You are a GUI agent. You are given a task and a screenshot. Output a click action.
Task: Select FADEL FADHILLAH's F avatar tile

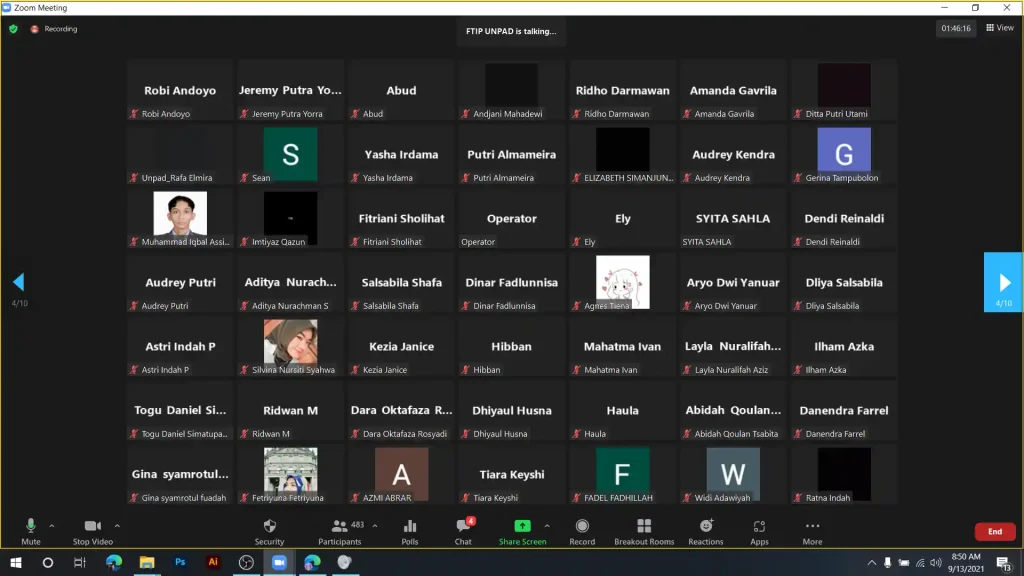622,475
